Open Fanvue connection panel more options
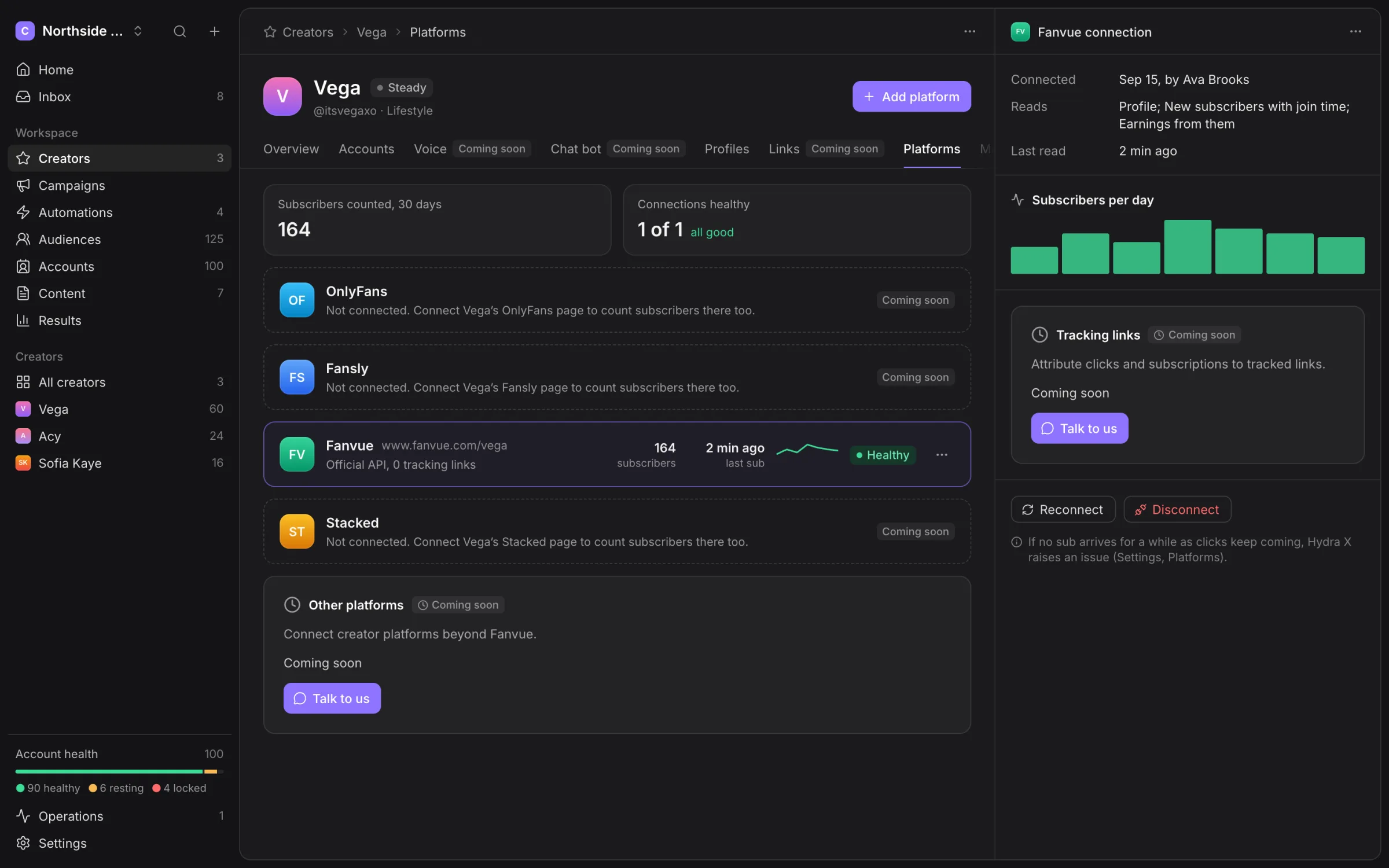 pos(1355,31)
